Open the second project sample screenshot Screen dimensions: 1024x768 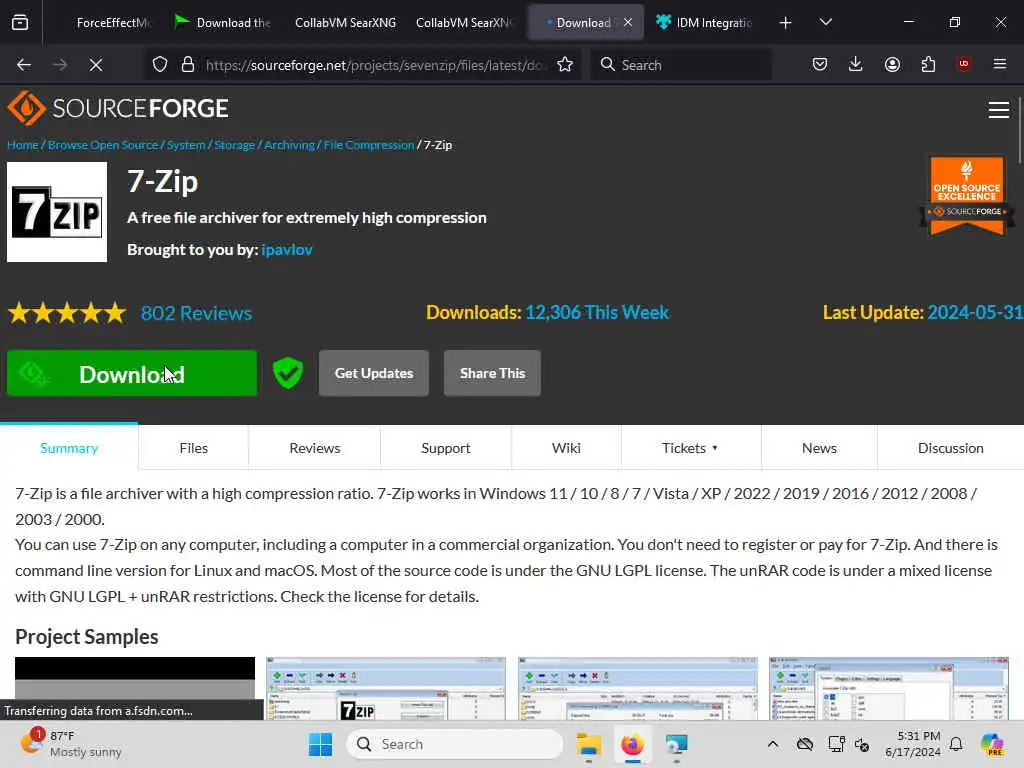click(386, 688)
